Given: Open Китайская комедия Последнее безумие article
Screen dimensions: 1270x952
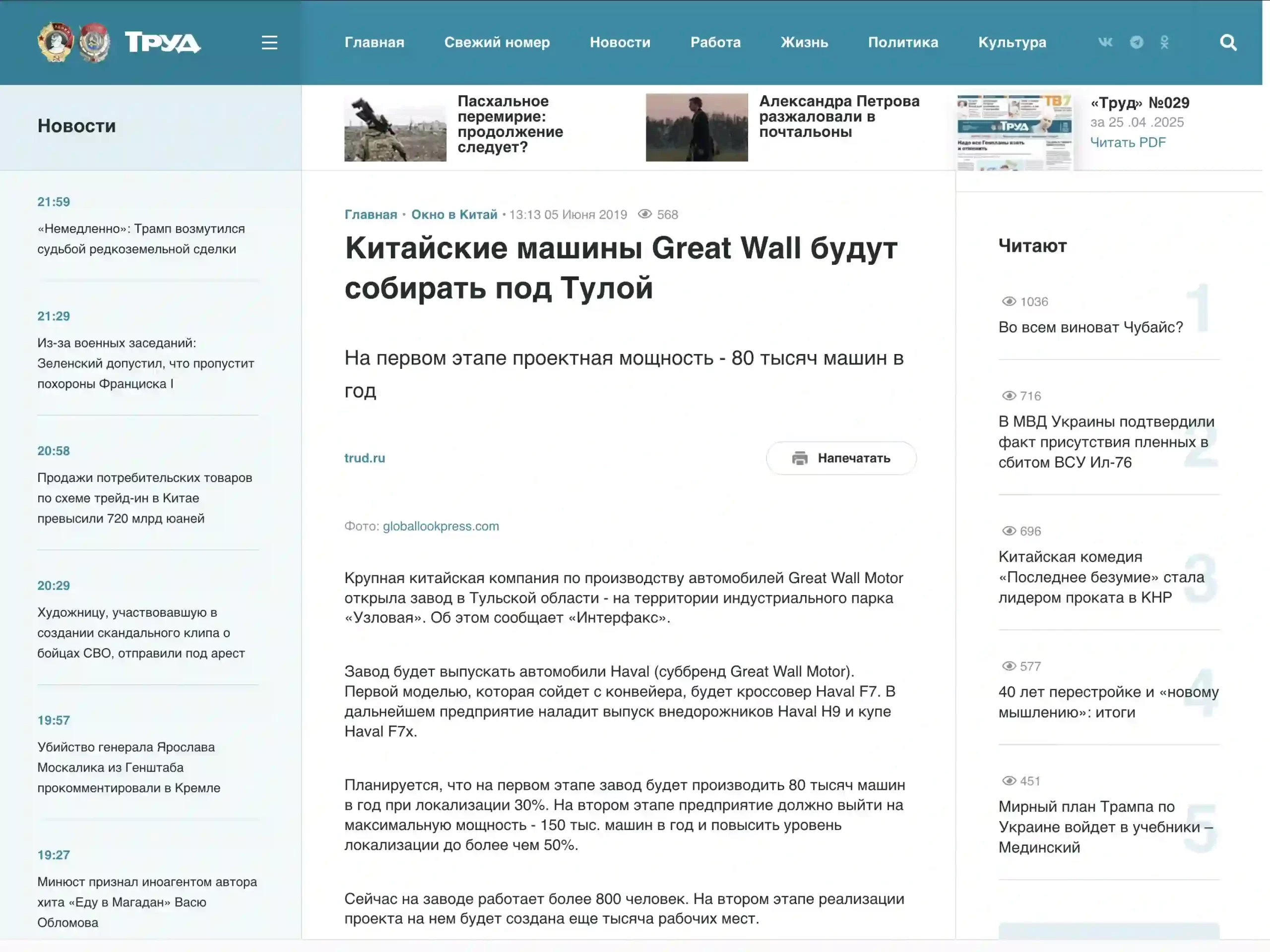Looking at the screenshot, I should [x=1101, y=577].
